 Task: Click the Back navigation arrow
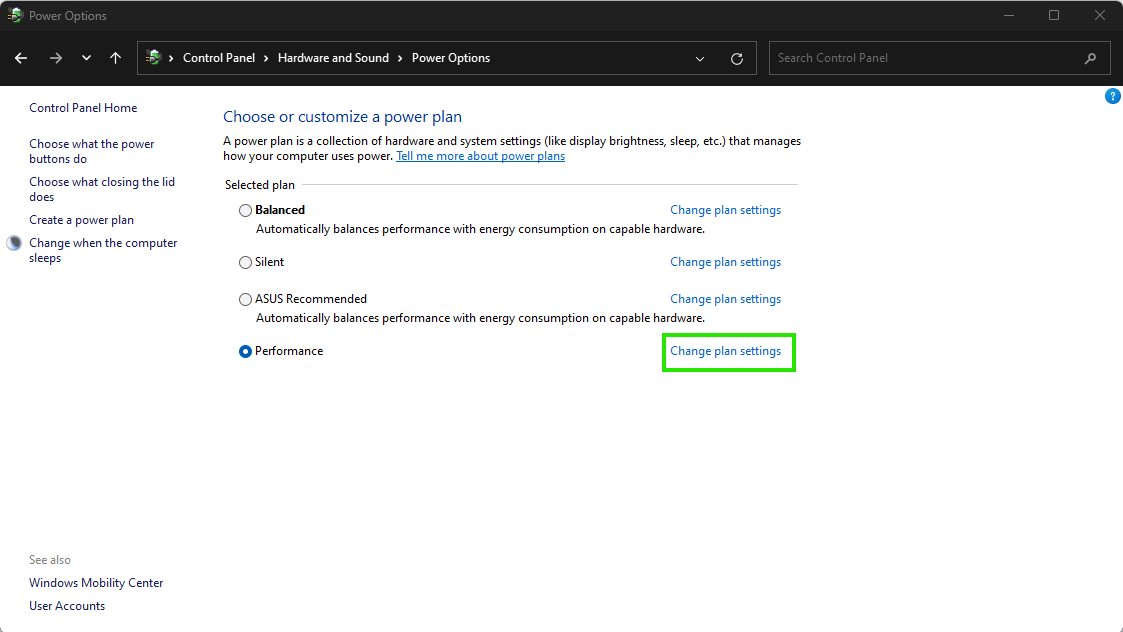point(21,58)
